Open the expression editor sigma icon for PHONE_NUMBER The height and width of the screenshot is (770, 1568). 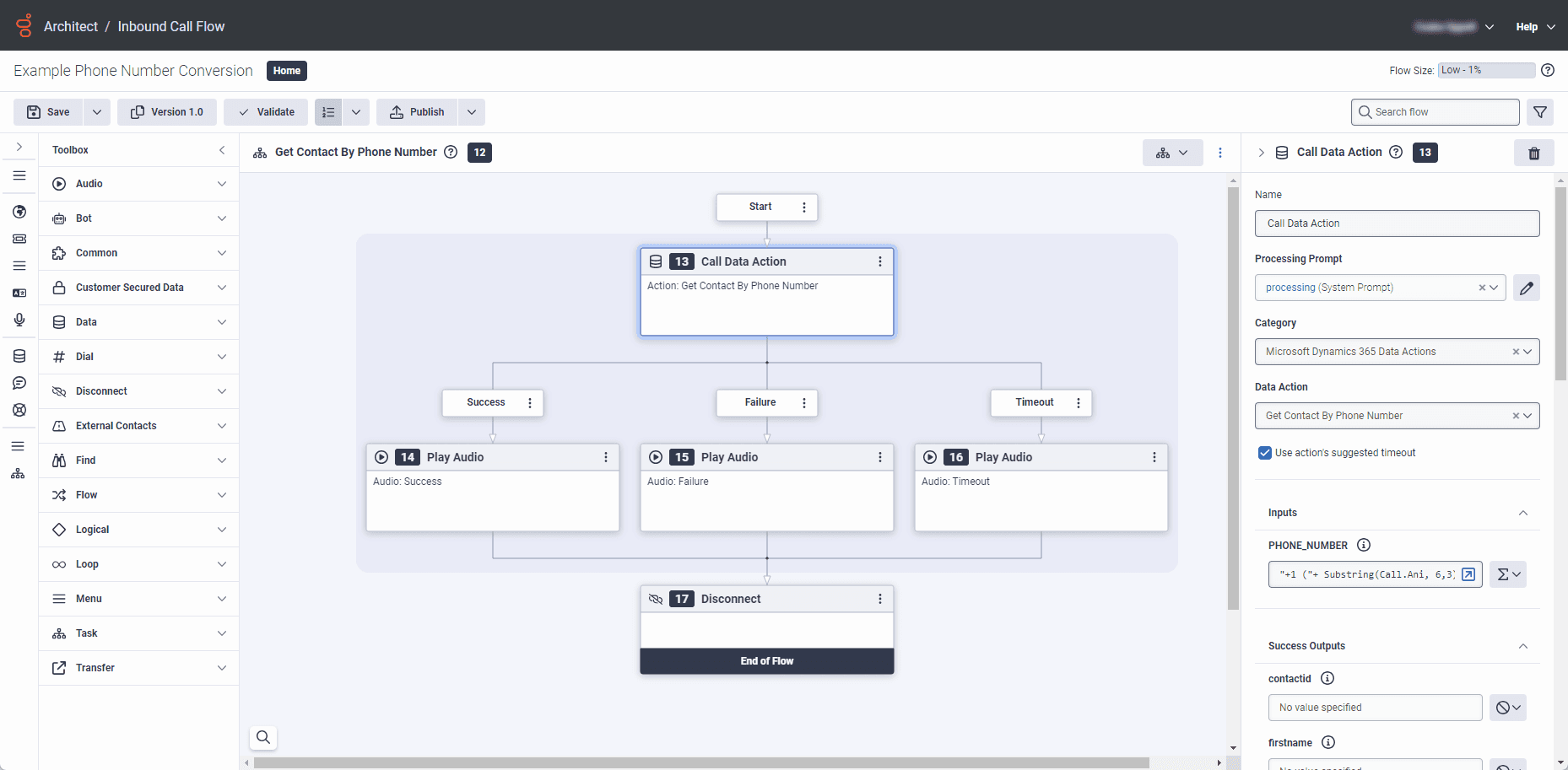pyautogui.click(x=1506, y=574)
